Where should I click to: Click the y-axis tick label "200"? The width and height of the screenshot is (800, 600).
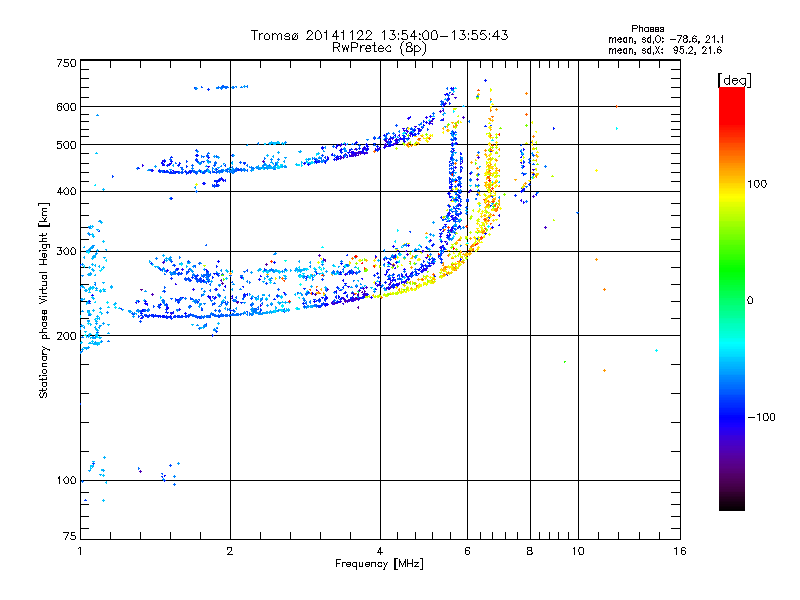click(x=66, y=336)
